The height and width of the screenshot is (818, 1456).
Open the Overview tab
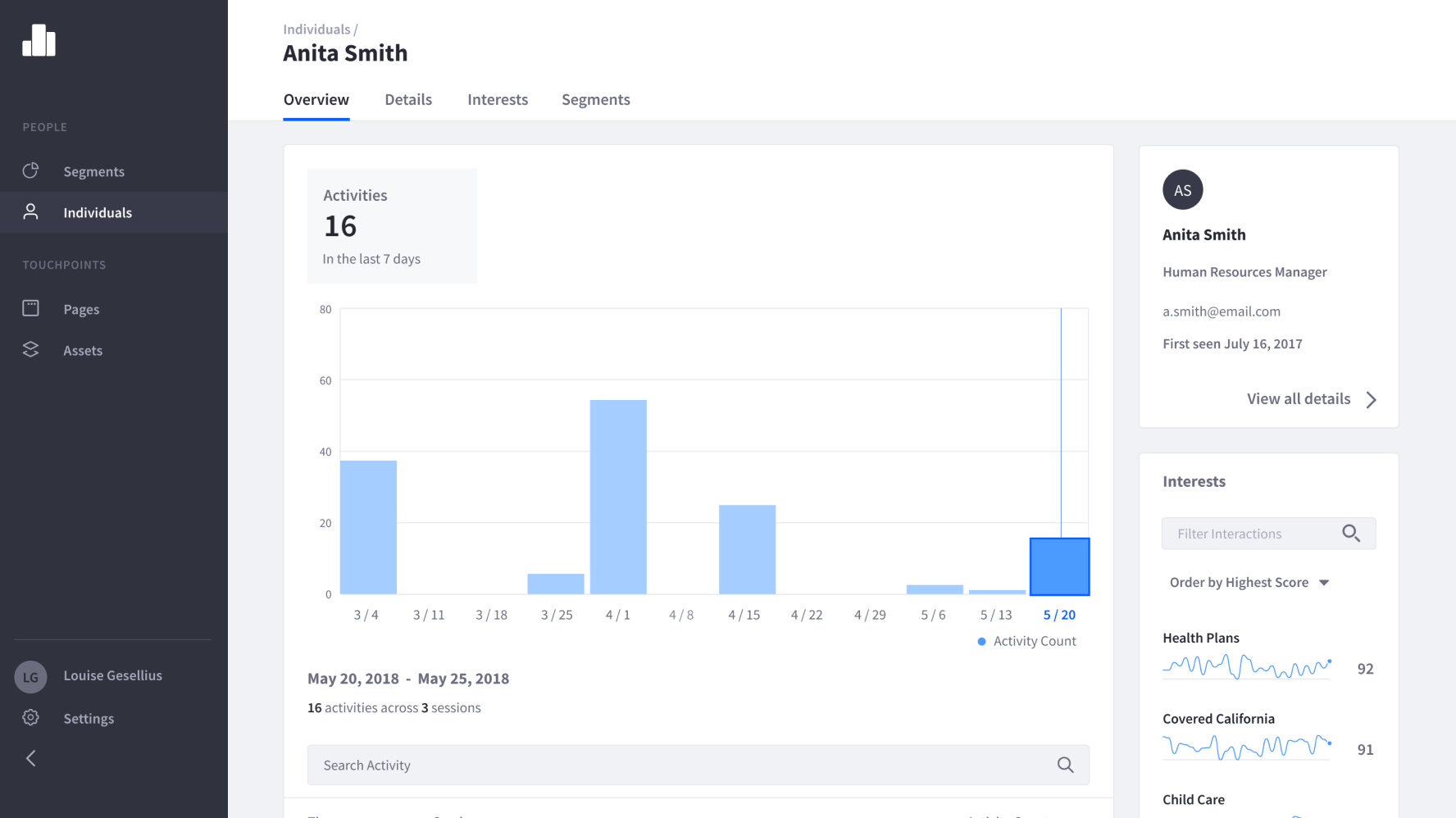(316, 99)
